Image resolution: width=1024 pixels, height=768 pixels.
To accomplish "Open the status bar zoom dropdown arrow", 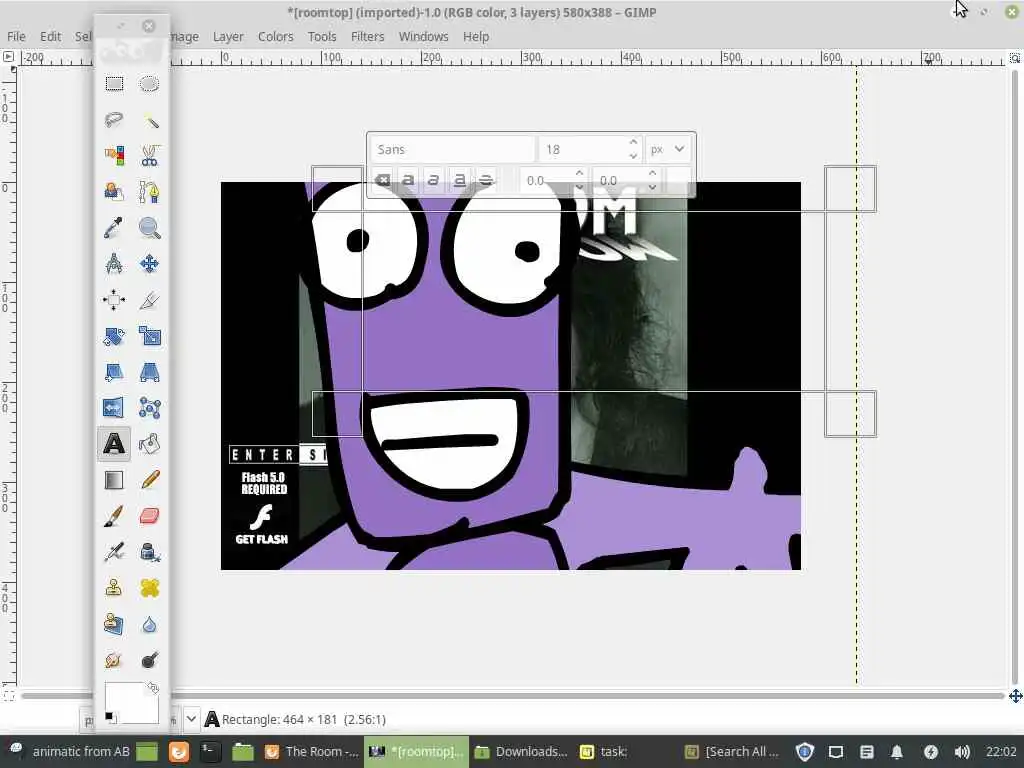I will [191, 719].
